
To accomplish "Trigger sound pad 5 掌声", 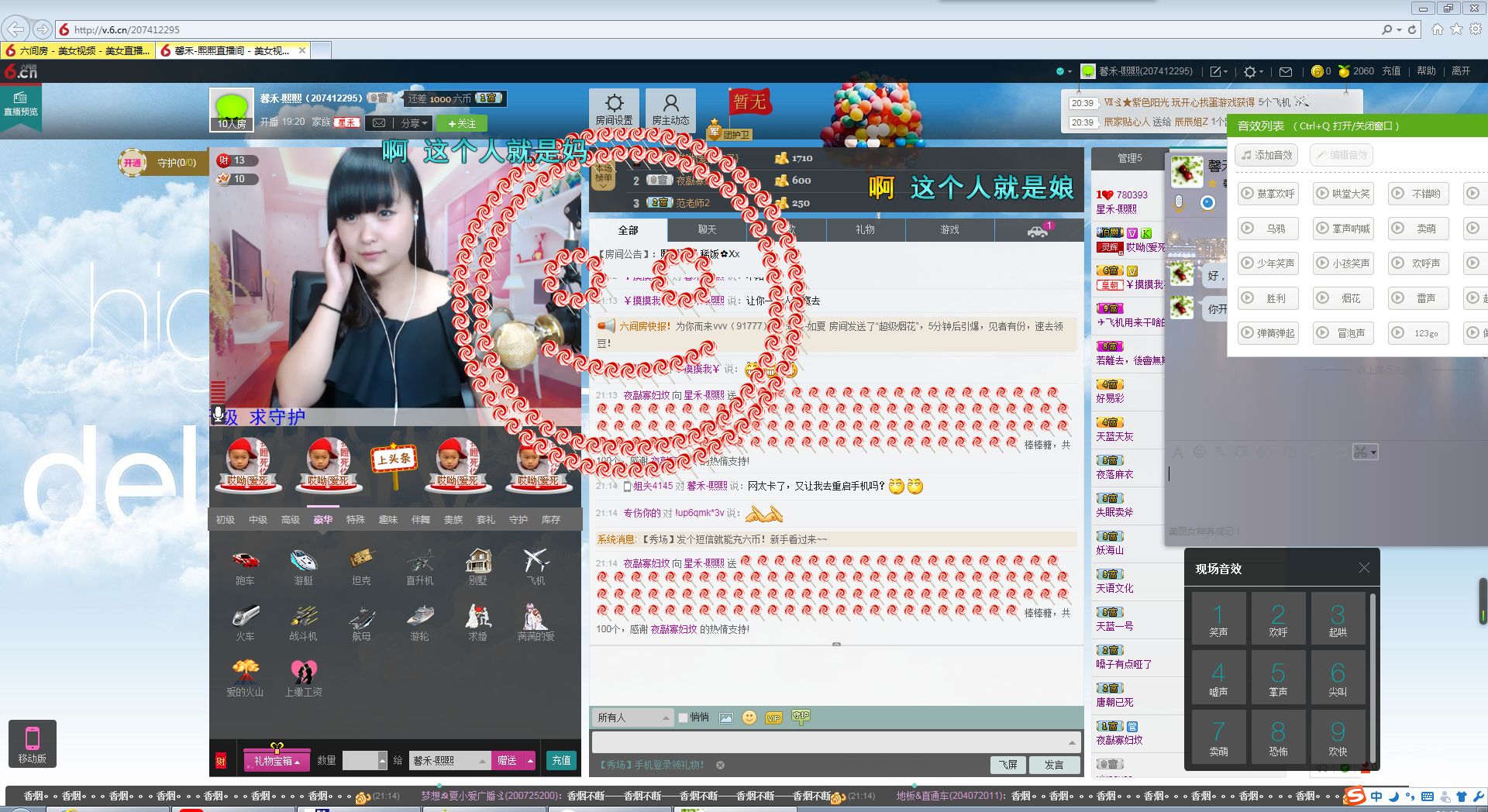I will pos(1278,678).
